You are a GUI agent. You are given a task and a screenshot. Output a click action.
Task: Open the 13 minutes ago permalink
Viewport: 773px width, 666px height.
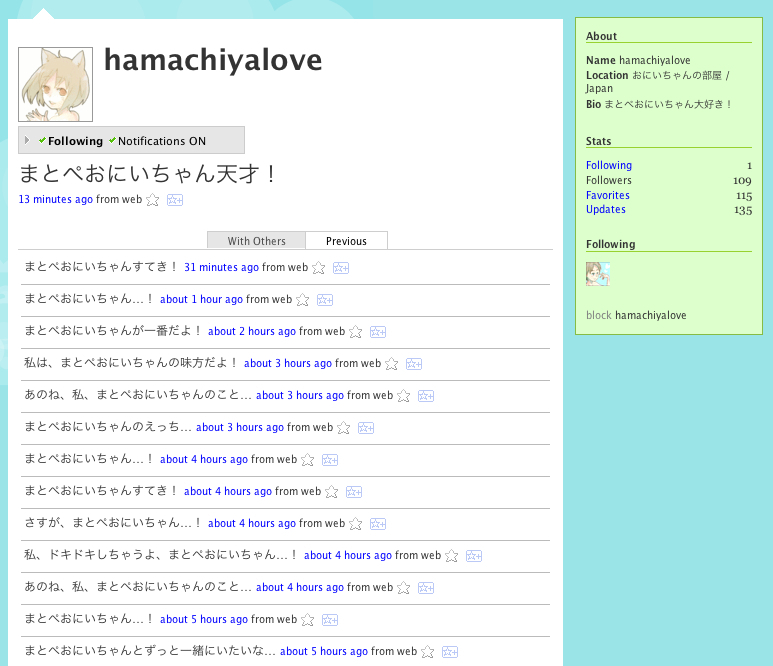(56, 199)
